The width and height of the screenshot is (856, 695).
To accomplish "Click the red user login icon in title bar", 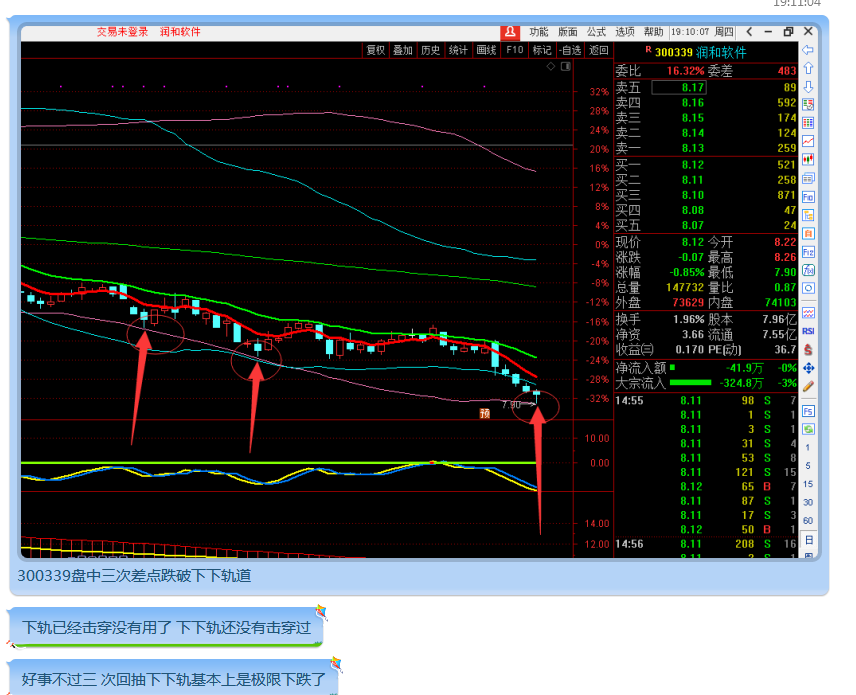I will click(x=509, y=32).
